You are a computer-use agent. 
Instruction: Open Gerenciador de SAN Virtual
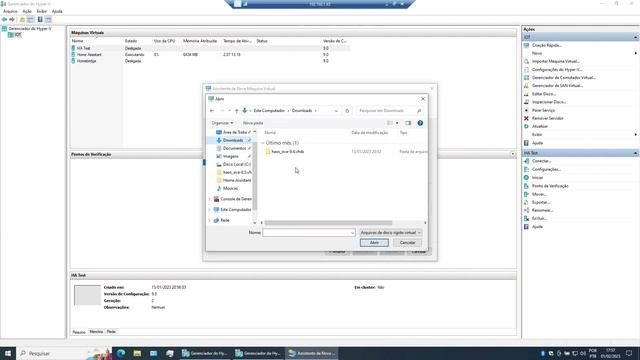tap(557, 86)
